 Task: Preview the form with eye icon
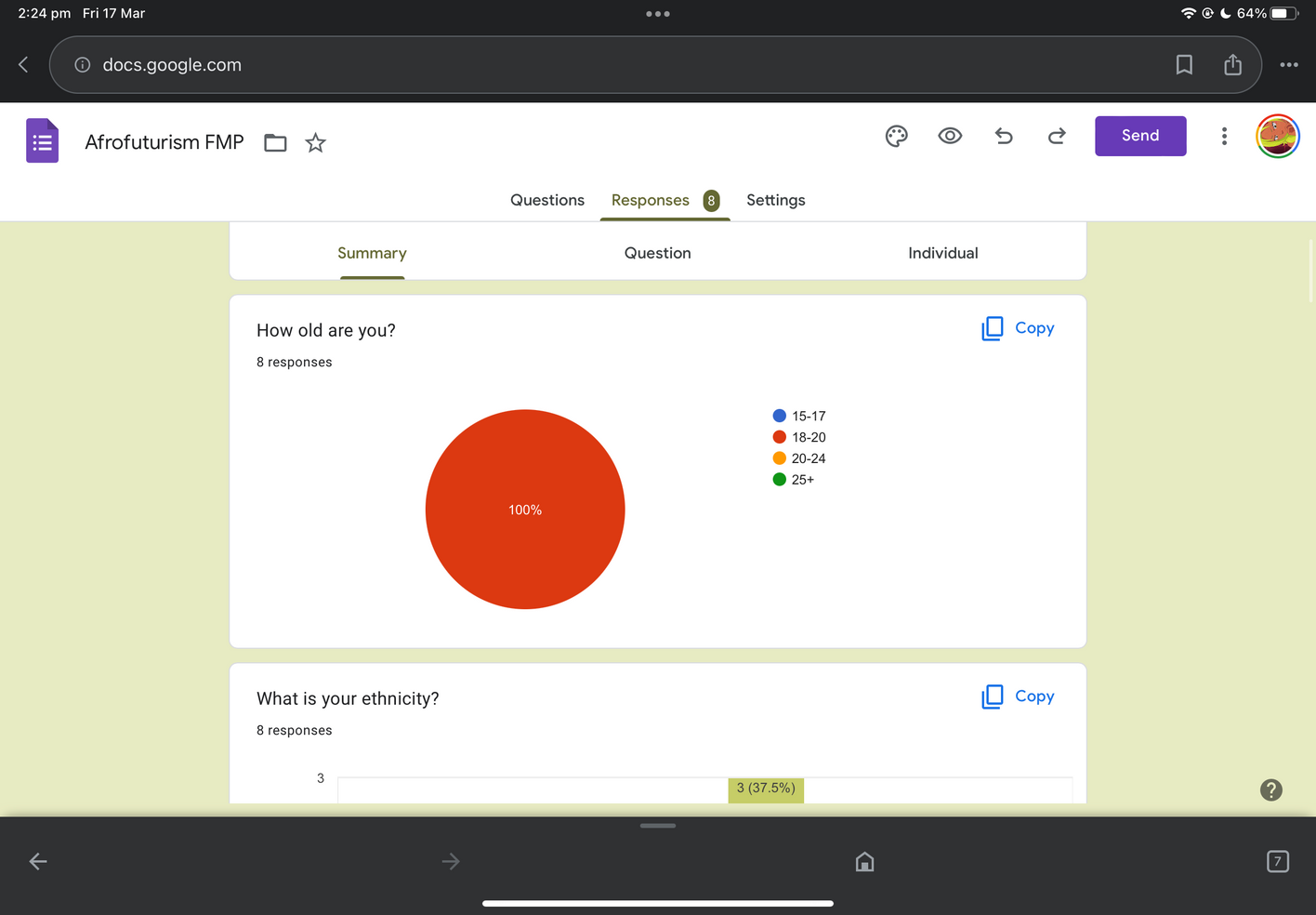(x=950, y=137)
